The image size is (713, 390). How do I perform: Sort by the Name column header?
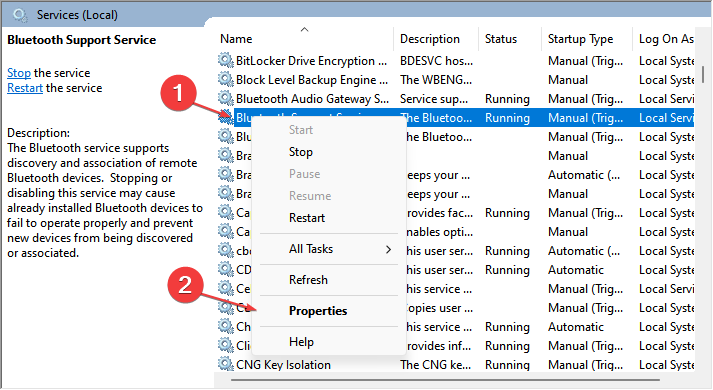[236, 39]
